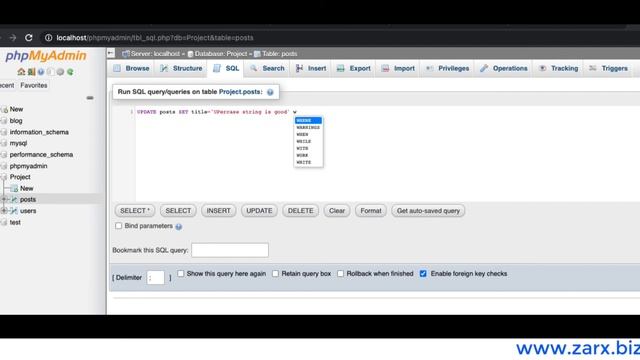
Task: Open the Privileges tab
Action: [447, 69]
